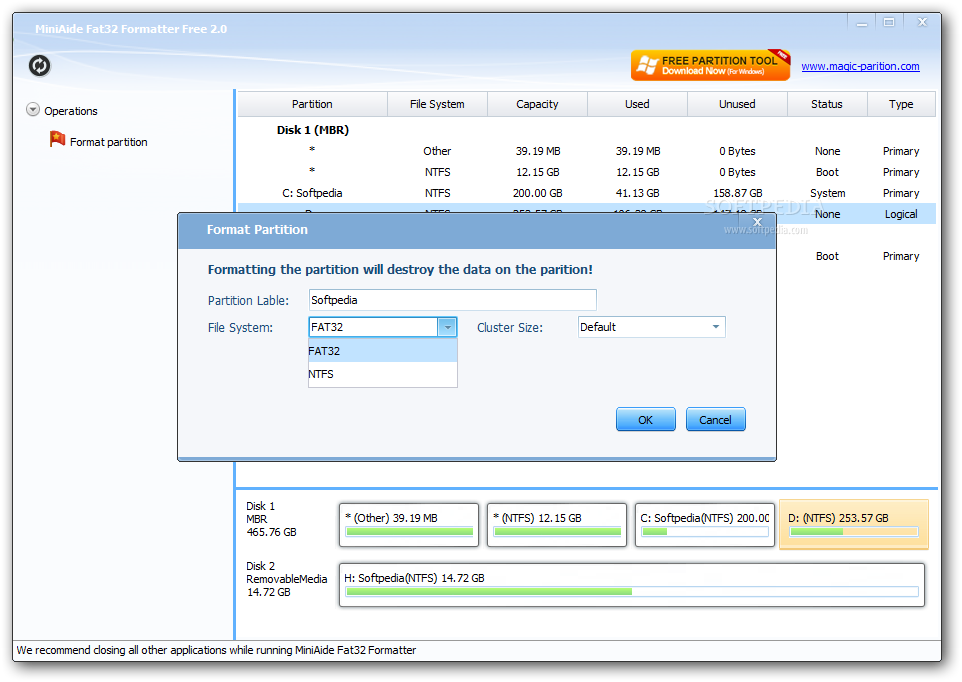
Task: Minimize the MiniAide window
Action: pyautogui.click(x=862, y=23)
